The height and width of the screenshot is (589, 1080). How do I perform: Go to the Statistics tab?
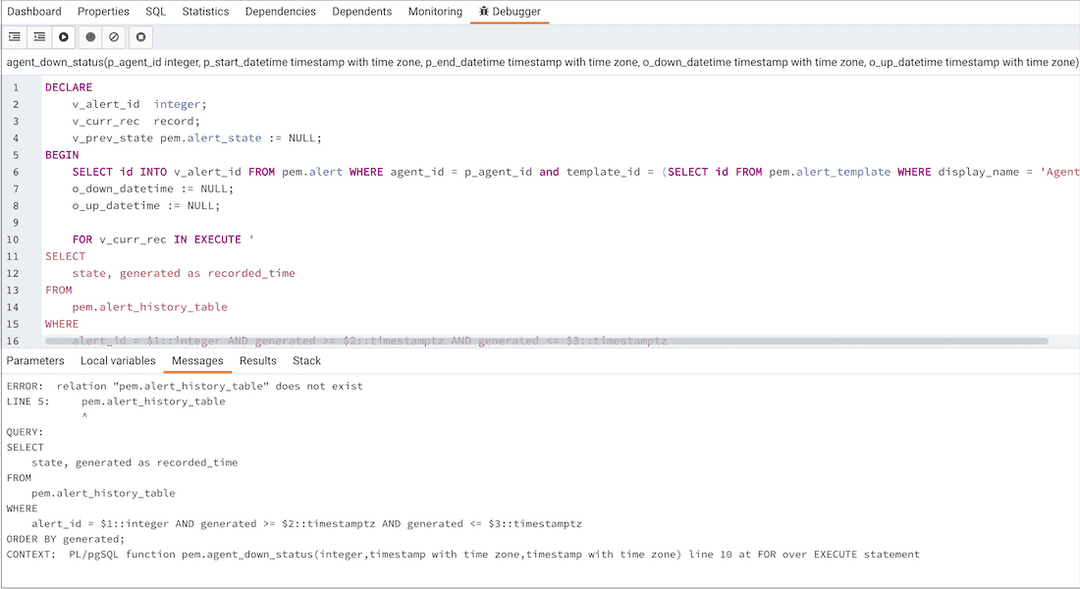click(x=205, y=12)
